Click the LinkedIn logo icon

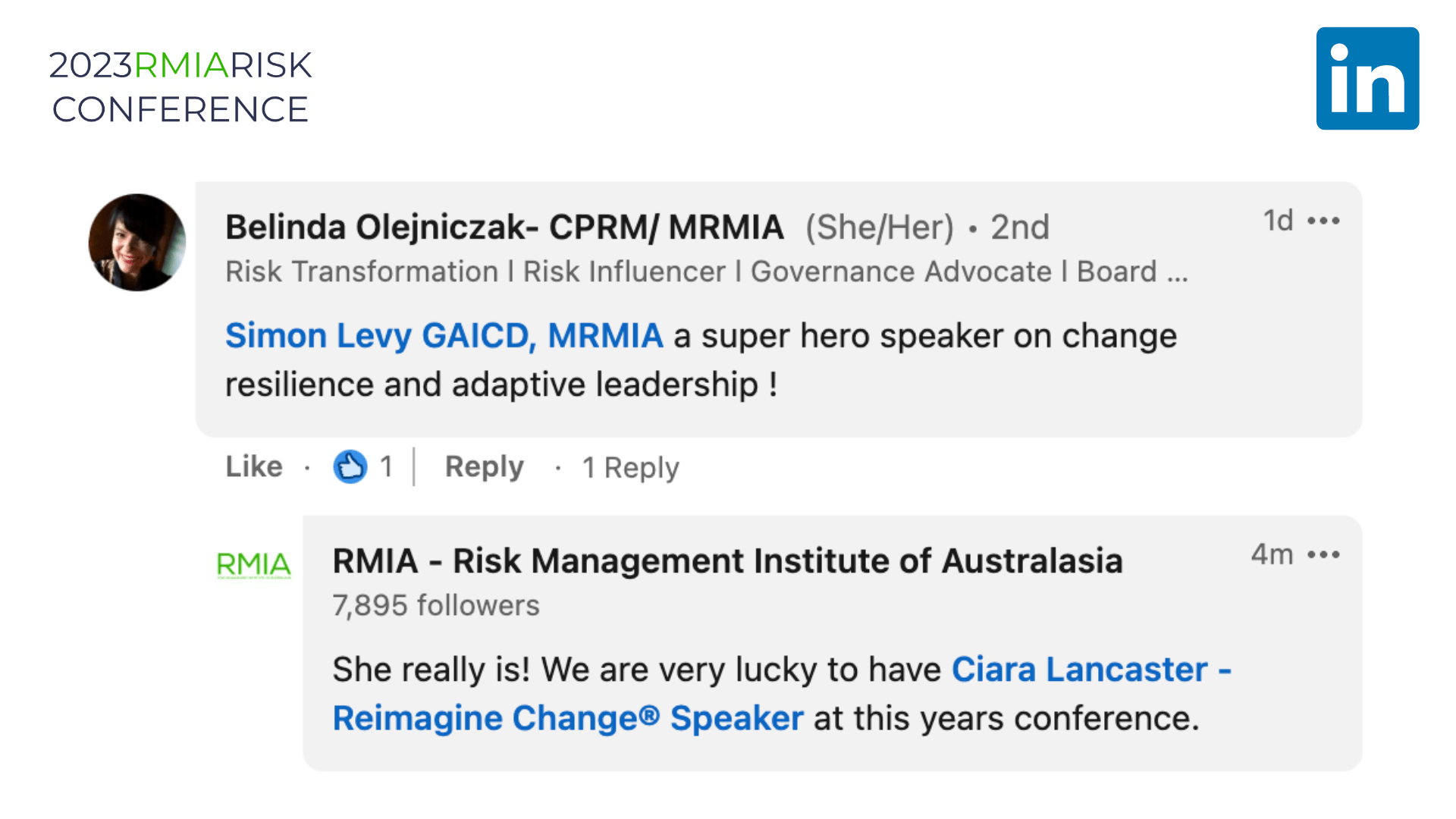[x=1367, y=79]
